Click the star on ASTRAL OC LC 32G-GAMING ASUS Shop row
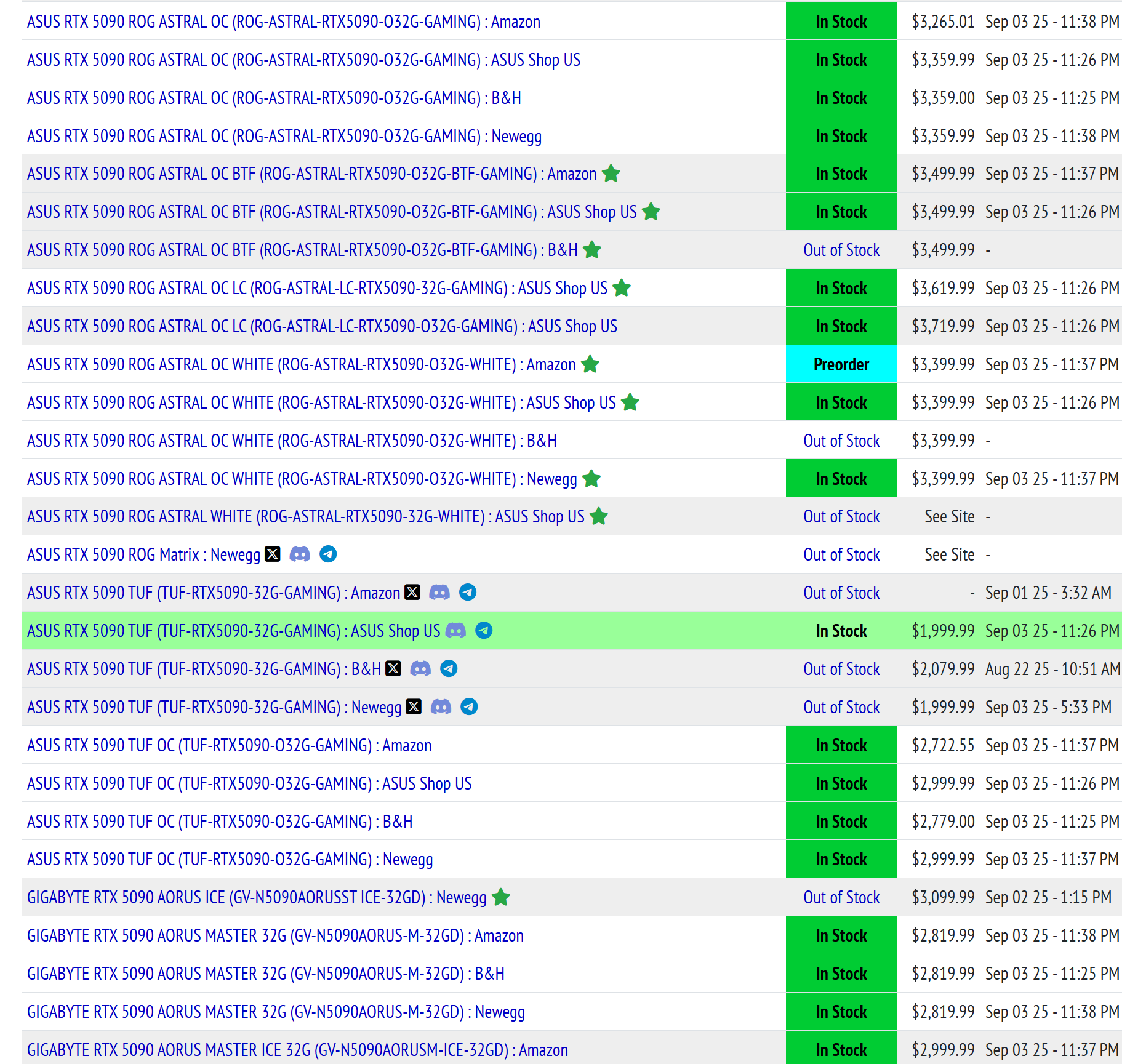This screenshot has width=1122, height=1064. (x=622, y=288)
